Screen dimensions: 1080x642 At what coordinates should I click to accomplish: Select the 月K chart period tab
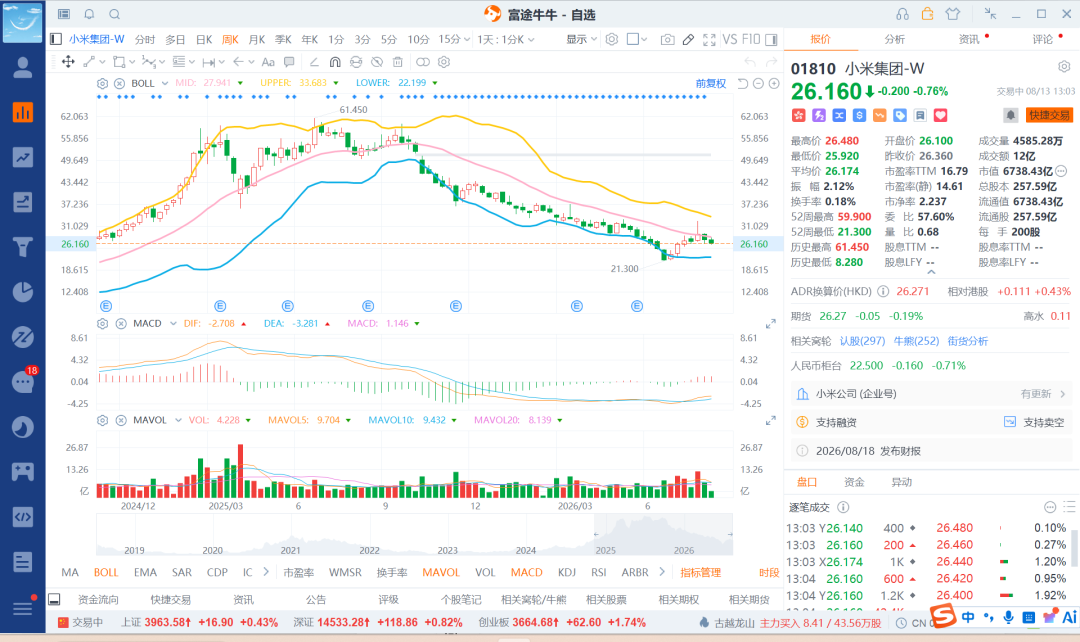pos(257,39)
